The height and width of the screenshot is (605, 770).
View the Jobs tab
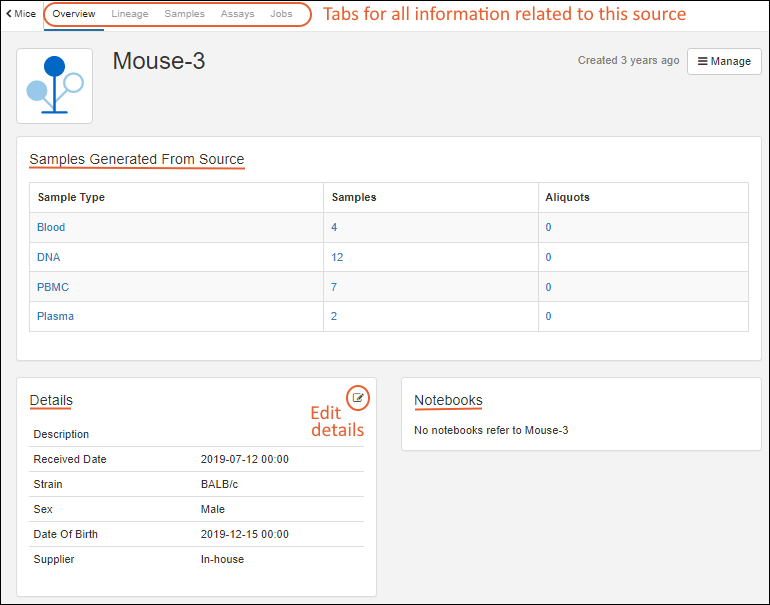[x=281, y=14]
